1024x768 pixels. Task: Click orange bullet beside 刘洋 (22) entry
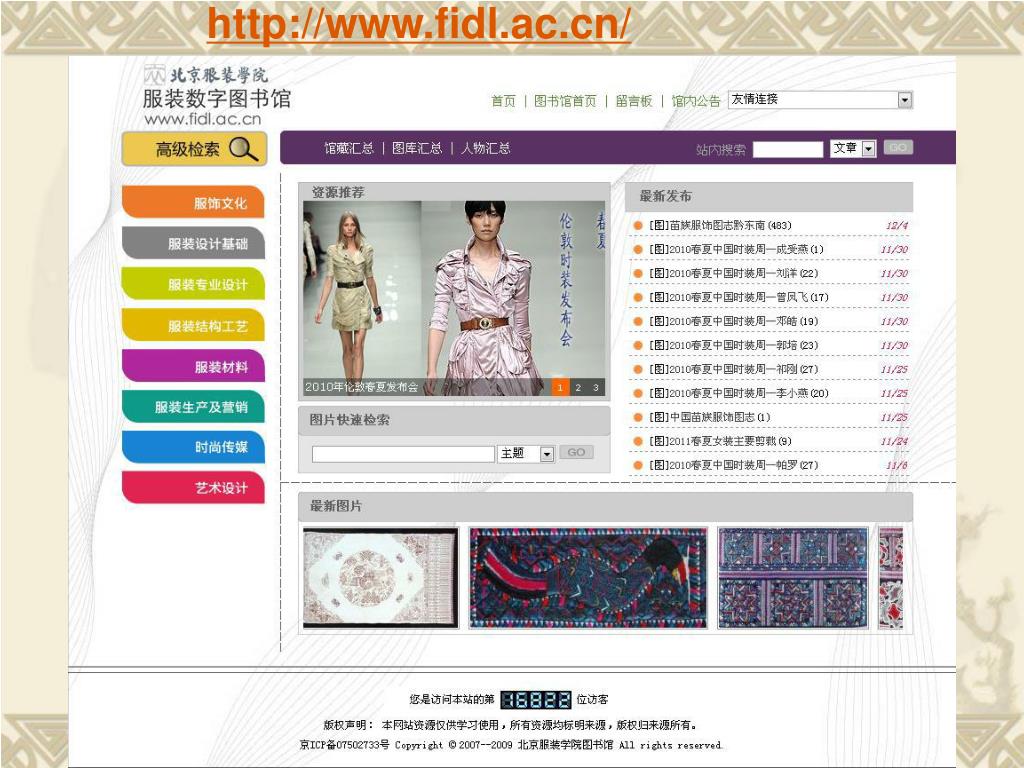click(638, 274)
